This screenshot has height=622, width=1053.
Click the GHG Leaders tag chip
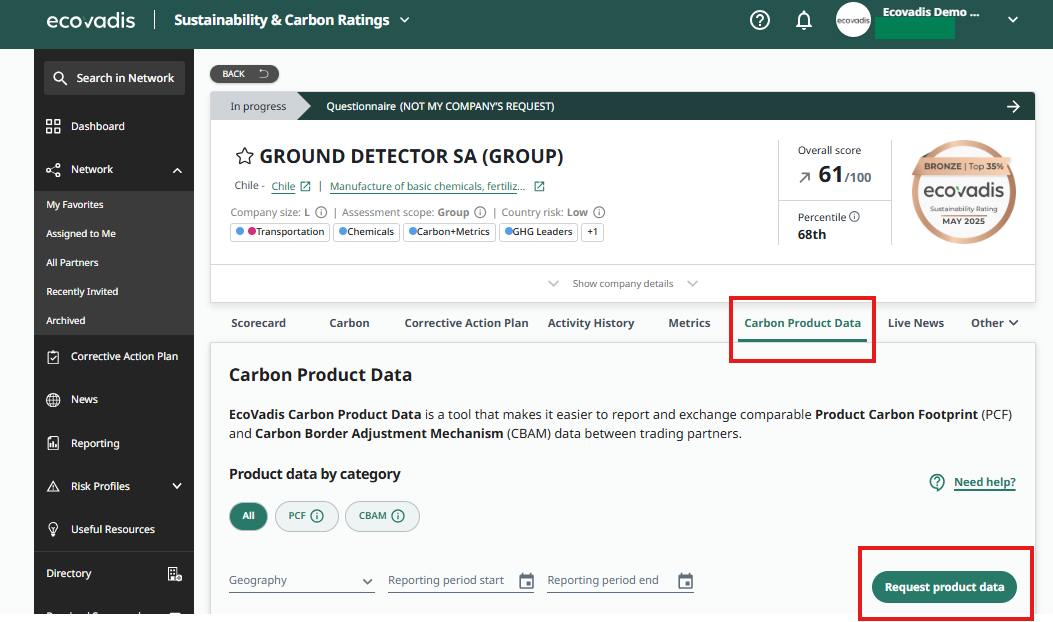[x=539, y=232]
